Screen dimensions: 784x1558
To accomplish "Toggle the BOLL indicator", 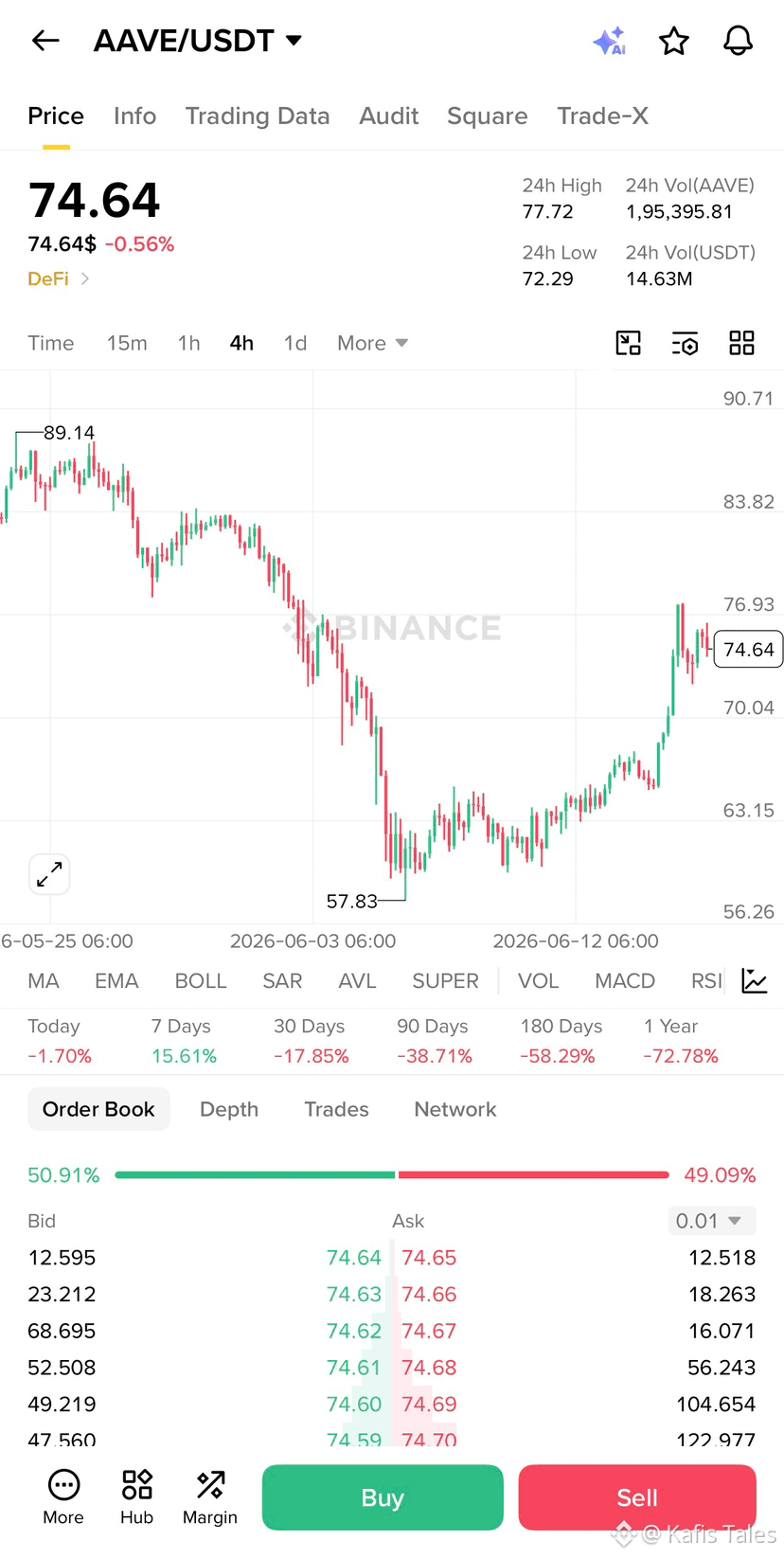I will pos(201,981).
